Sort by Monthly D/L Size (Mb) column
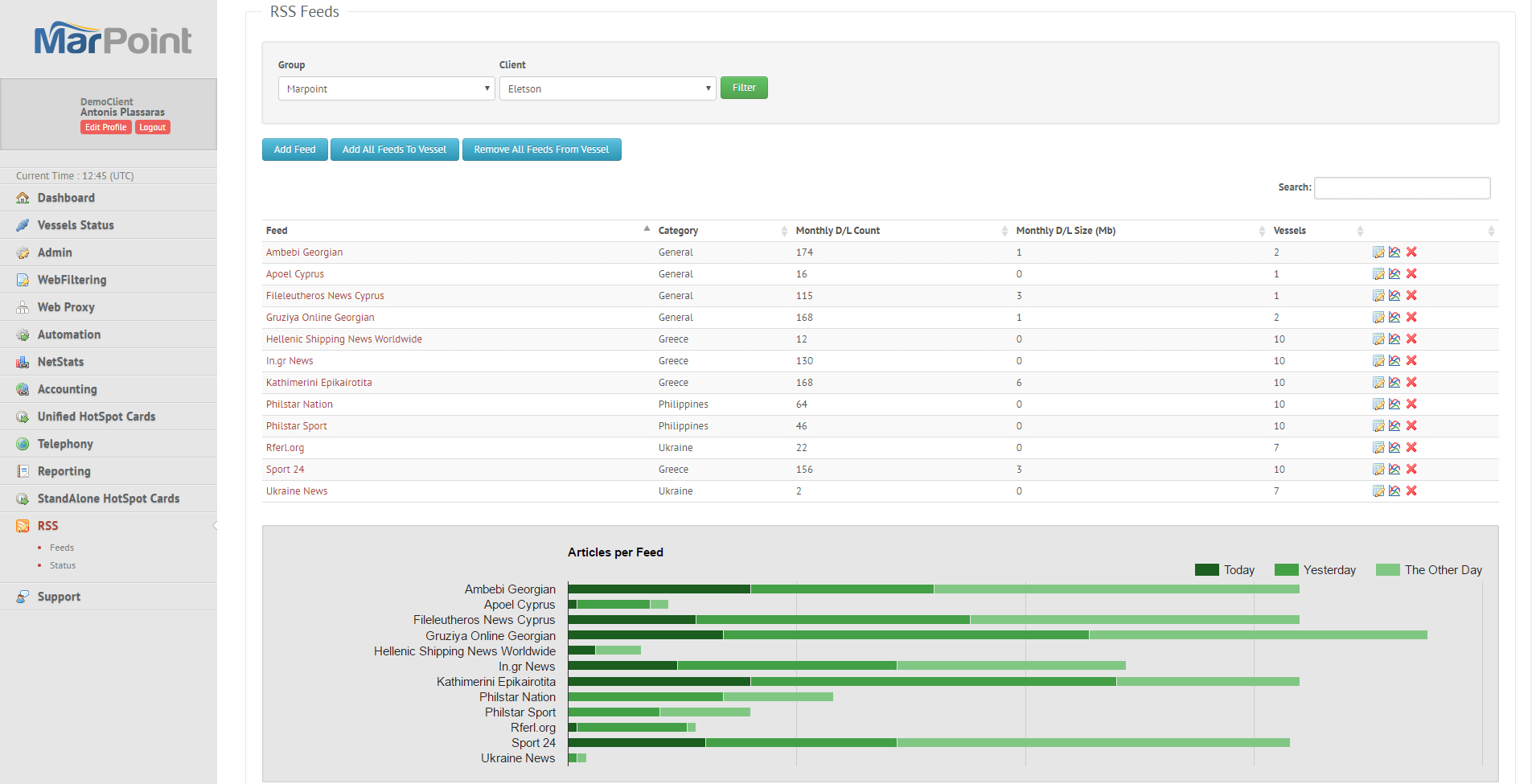The width and height of the screenshot is (1532, 784). point(1140,231)
